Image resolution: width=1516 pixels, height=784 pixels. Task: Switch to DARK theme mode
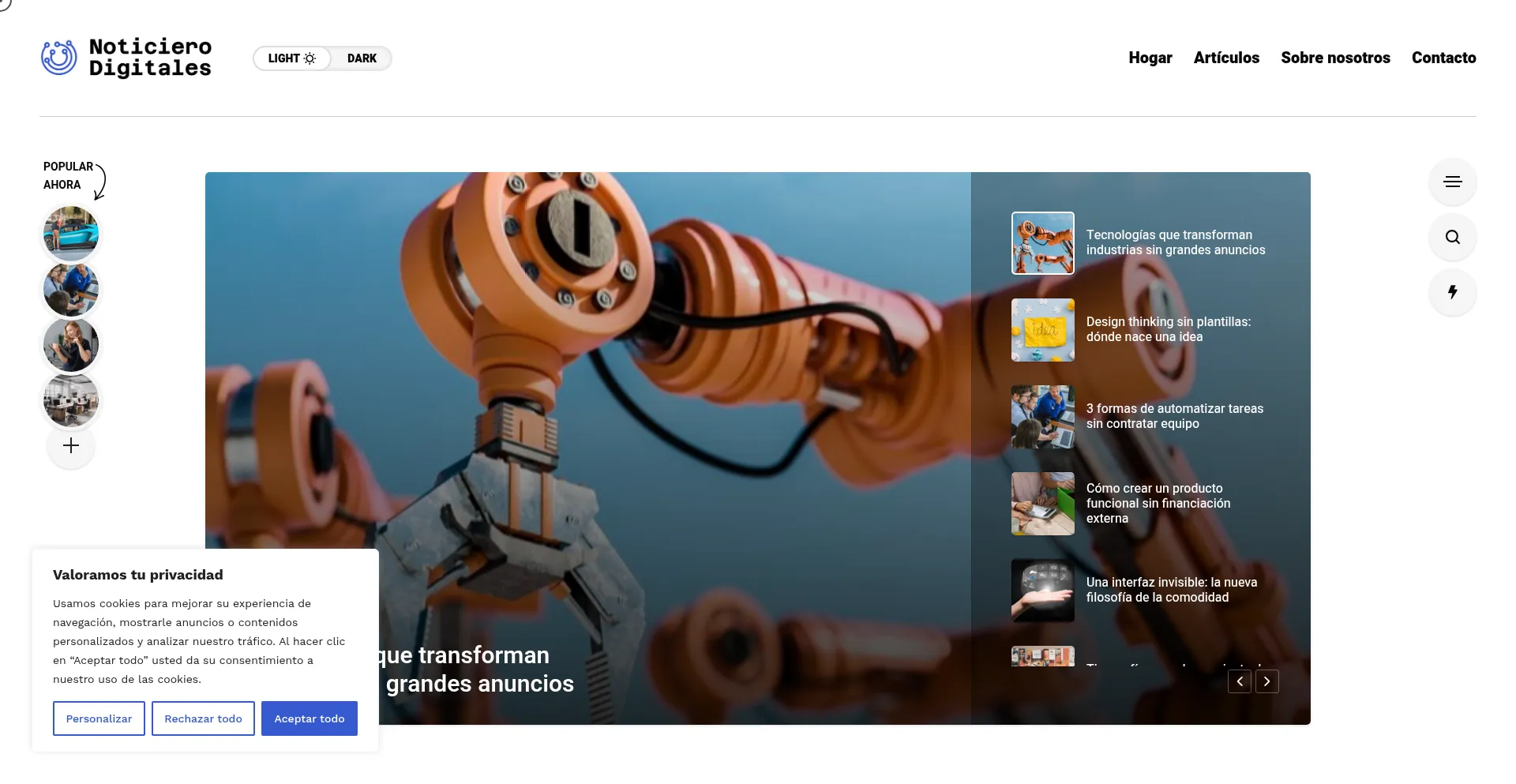tap(362, 58)
